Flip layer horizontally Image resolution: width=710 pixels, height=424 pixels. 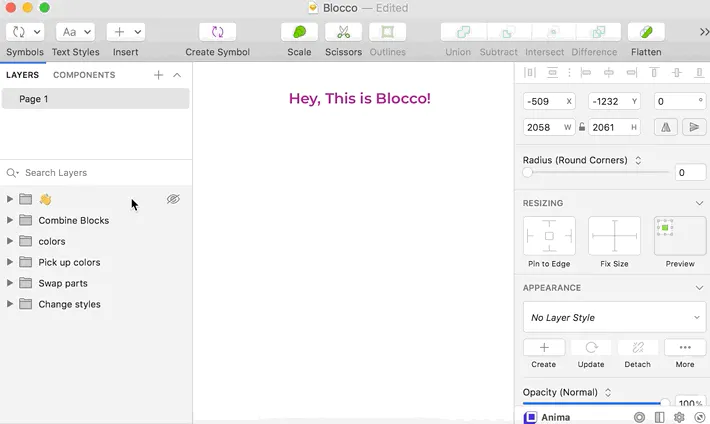pos(666,127)
